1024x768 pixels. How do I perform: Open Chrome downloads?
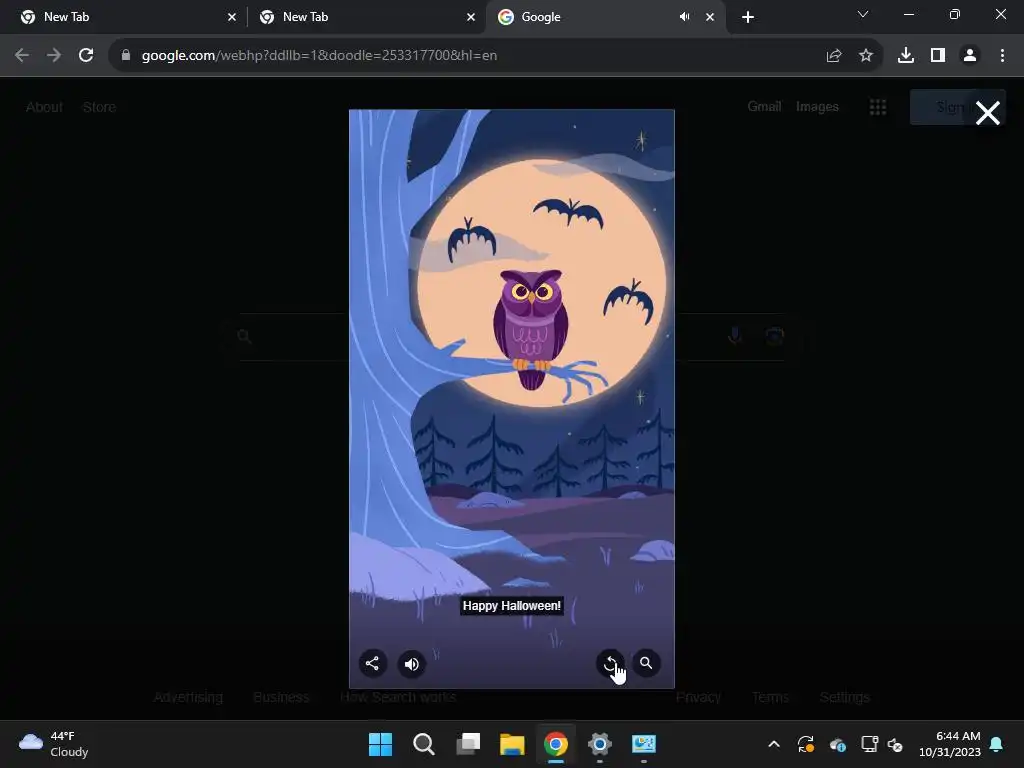(906, 56)
